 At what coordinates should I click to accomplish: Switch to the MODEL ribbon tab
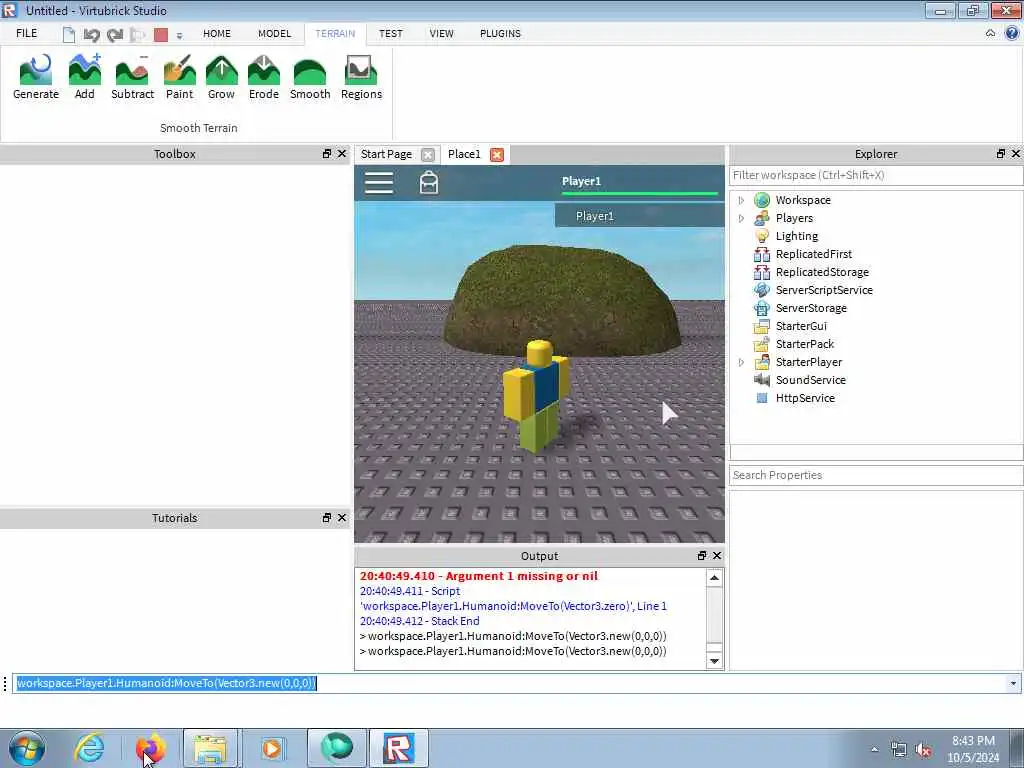[x=274, y=33]
